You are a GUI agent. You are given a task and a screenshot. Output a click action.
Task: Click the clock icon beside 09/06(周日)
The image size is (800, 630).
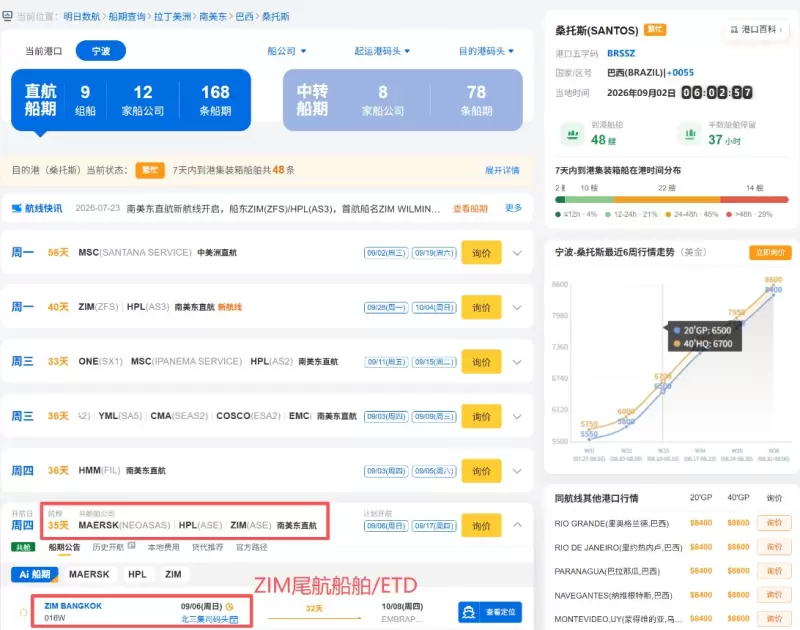pyautogui.click(x=230, y=607)
